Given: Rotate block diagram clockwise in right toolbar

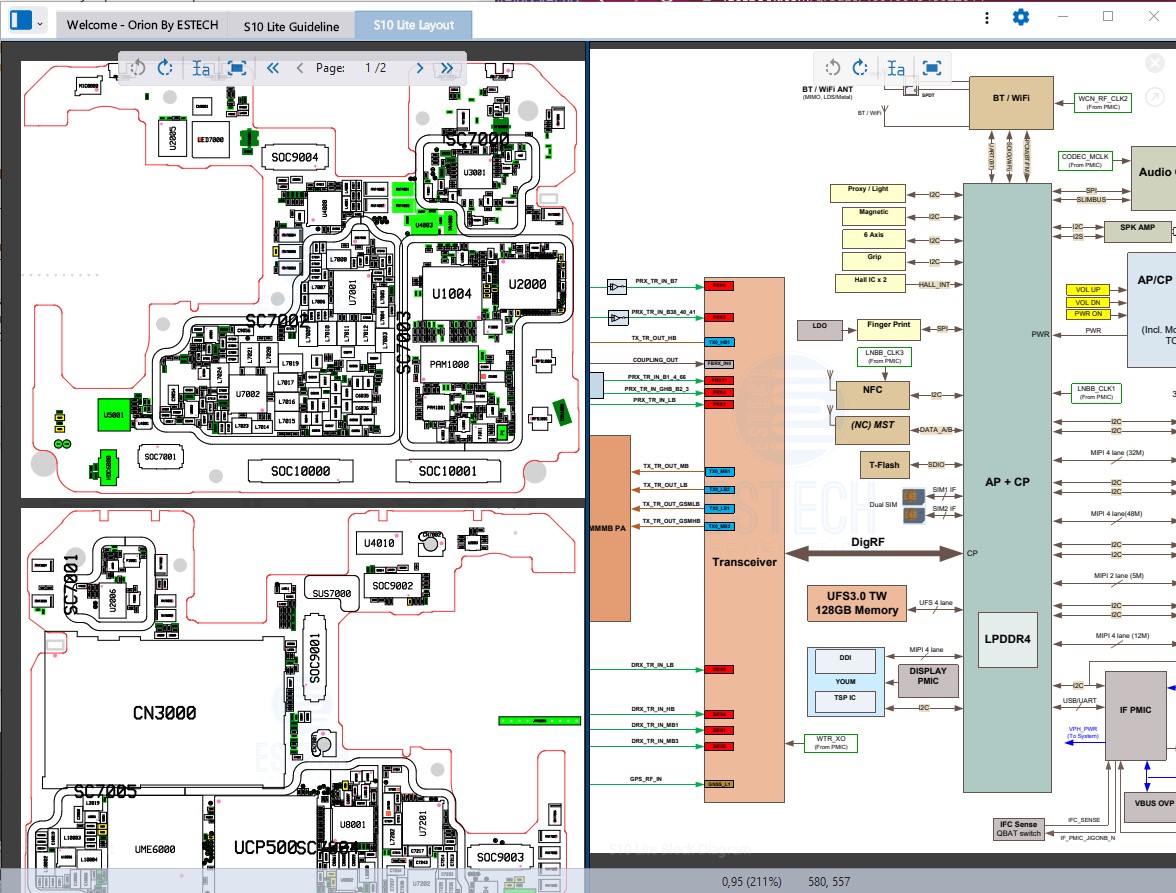Looking at the screenshot, I should click(x=860, y=68).
